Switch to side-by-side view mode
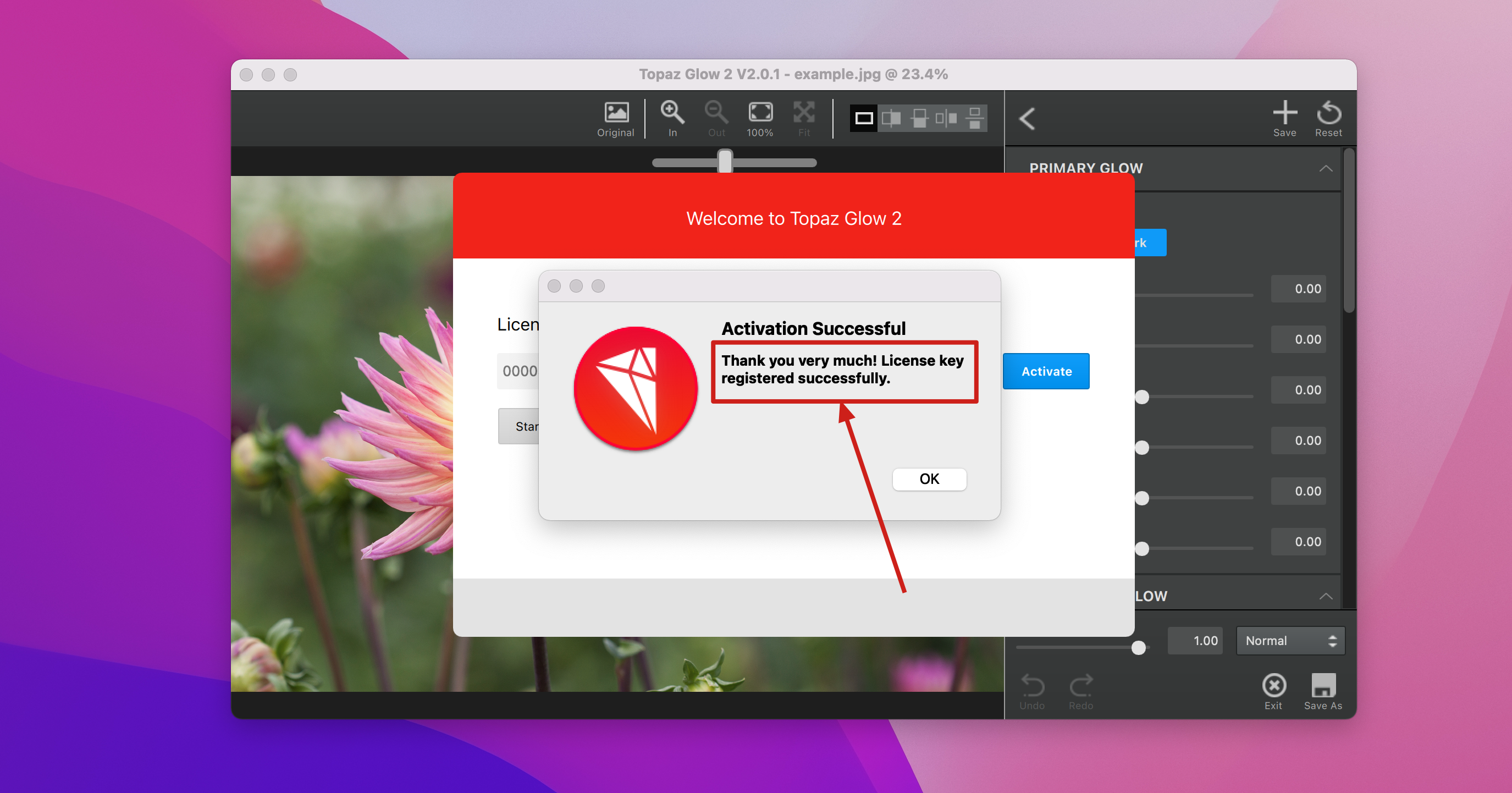 tap(946, 119)
